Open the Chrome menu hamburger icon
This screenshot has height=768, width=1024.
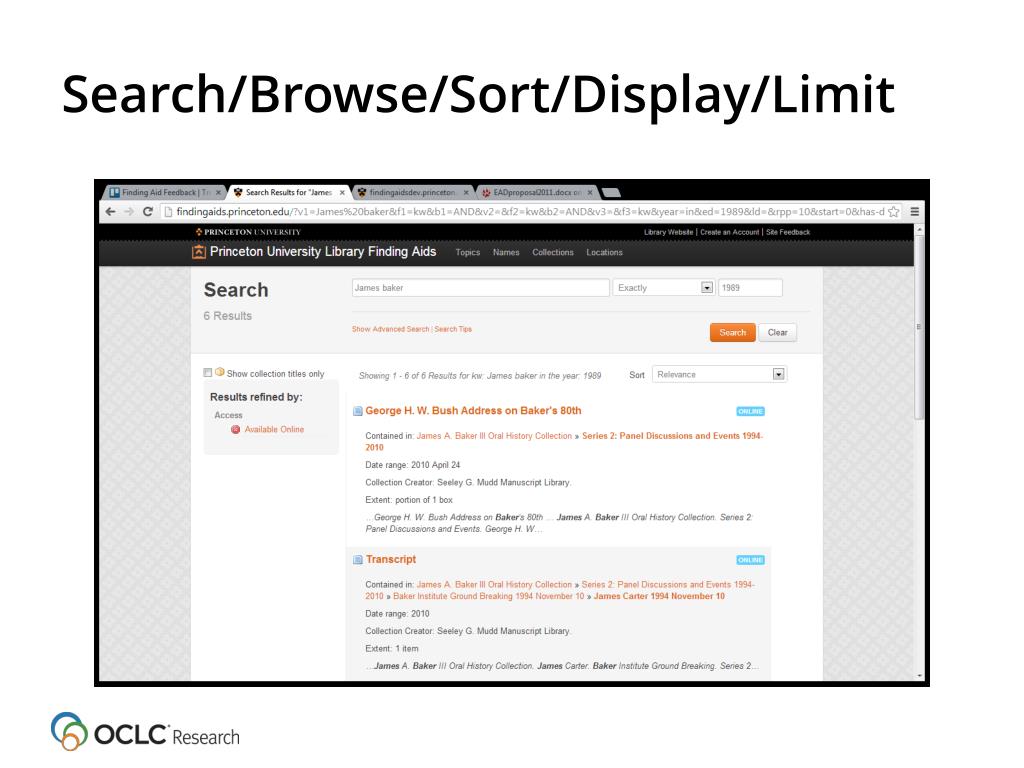[915, 212]
